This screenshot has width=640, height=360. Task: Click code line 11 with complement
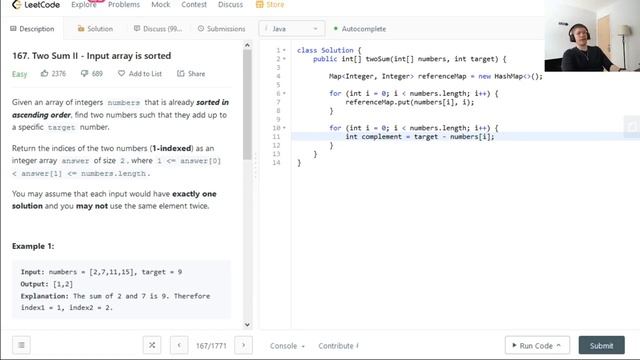(x=420, y=137)
